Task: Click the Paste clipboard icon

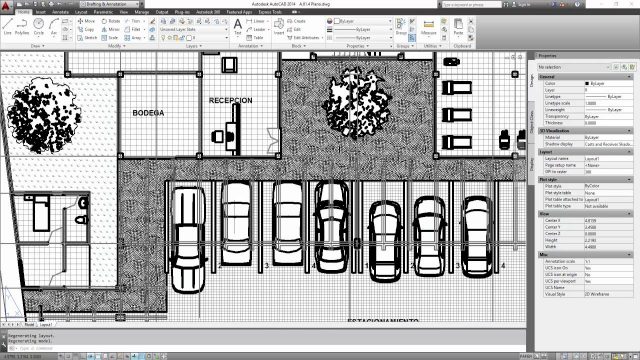Action: (x=458, y=27)
